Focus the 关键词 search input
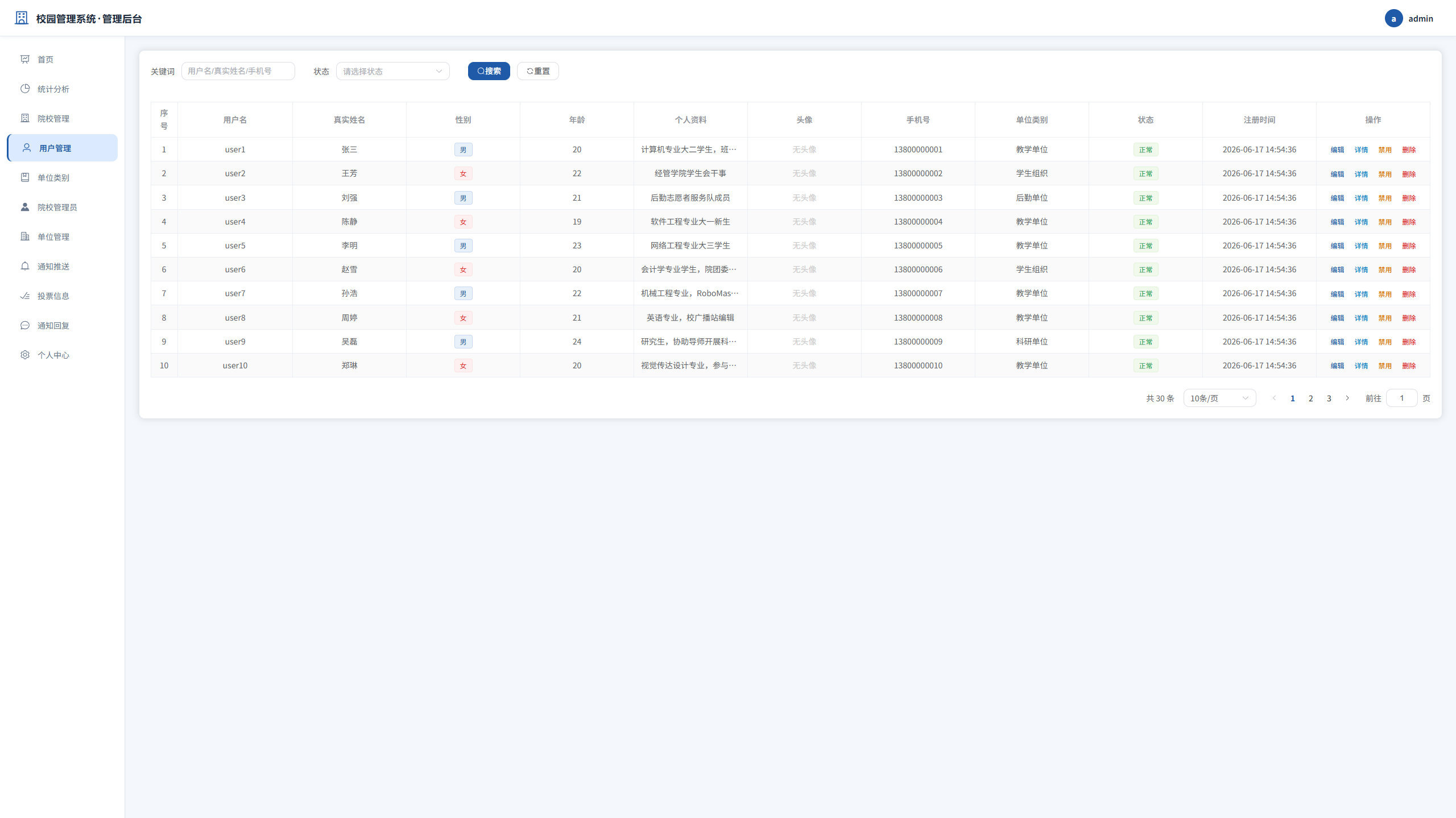This screenshot has width=1456, height=818. [x=238, y=71]
